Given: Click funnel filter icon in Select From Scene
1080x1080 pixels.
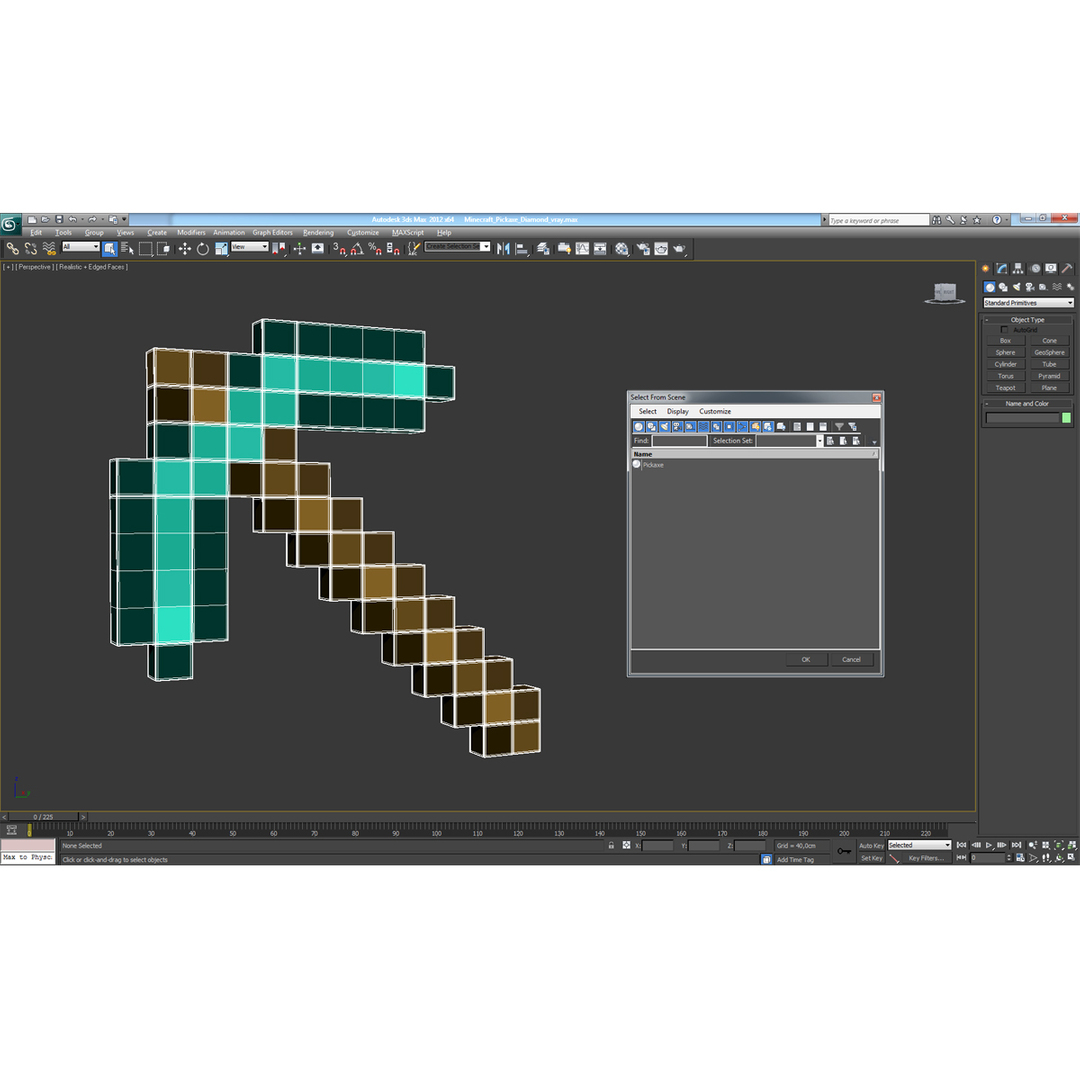Looking at the screenshot, I should click(x=839, y=426).
